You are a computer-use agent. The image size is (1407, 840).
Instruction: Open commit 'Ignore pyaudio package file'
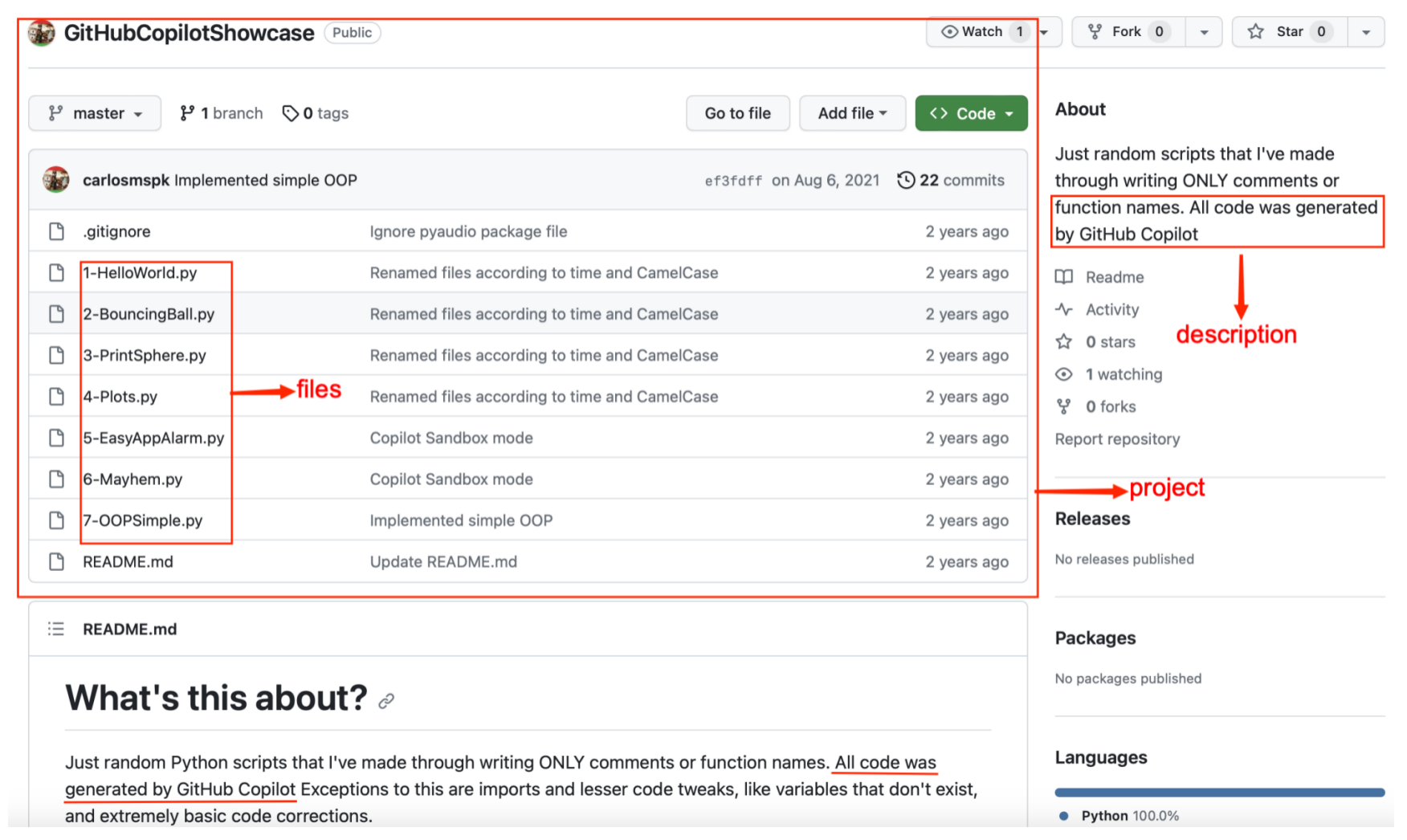pyautogui.click(x=468, y=231)
